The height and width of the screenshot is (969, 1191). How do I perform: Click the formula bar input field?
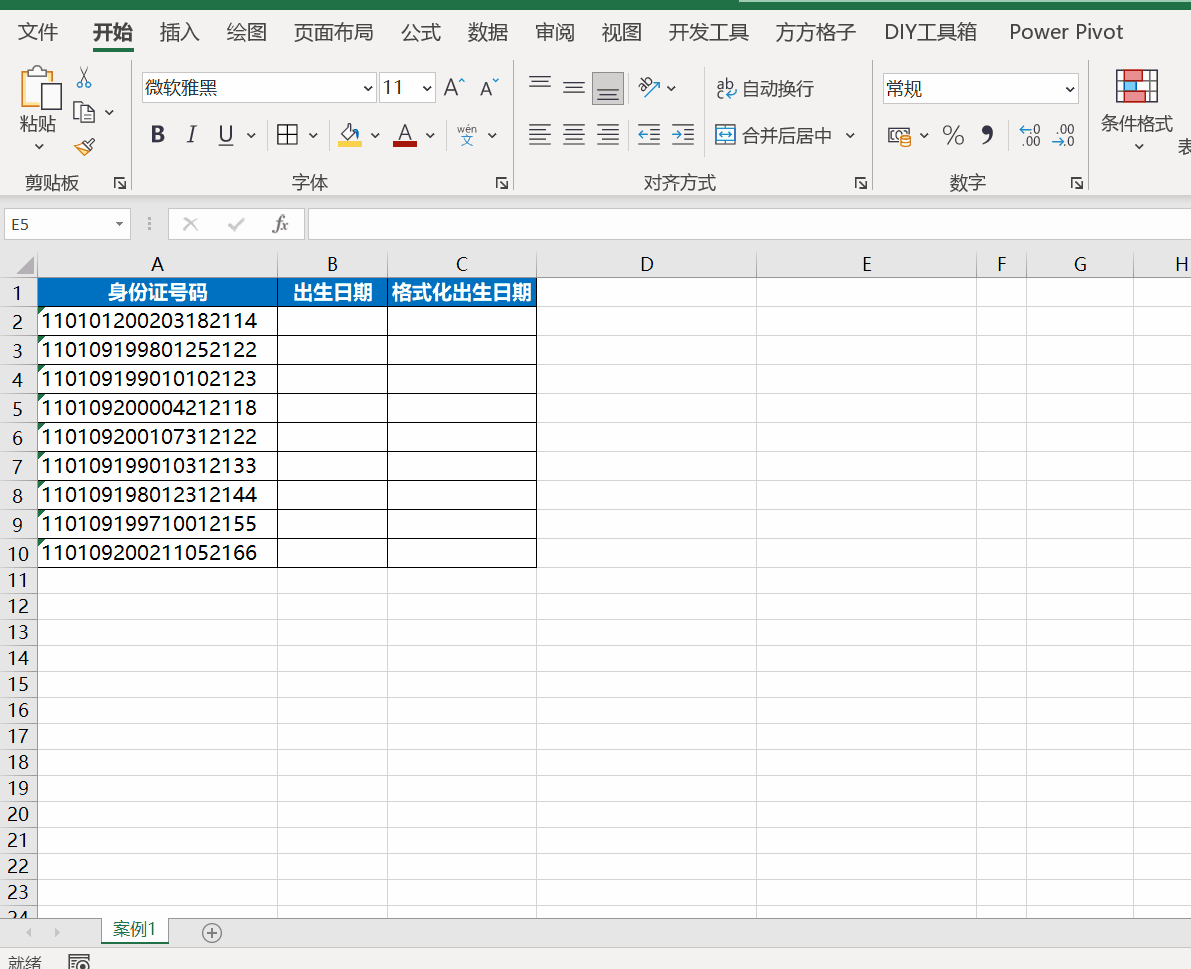[749, 224]
